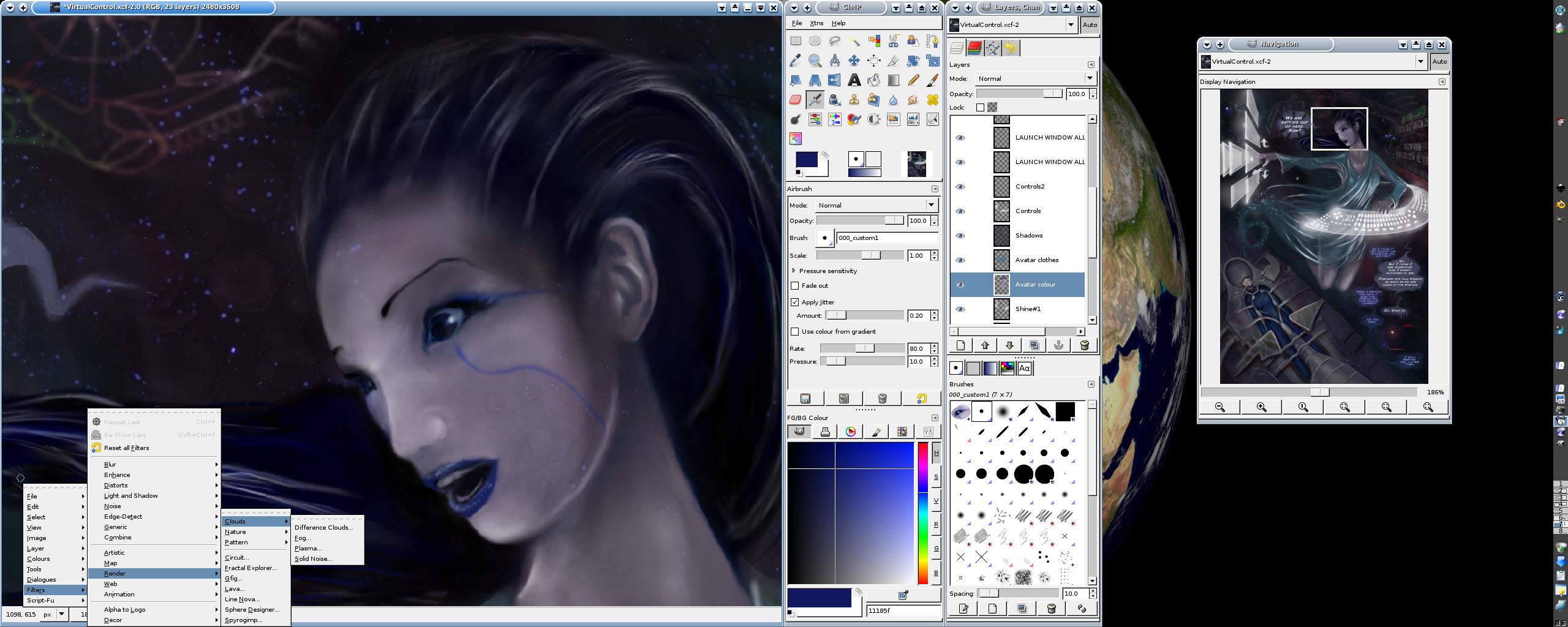
Task: Select the Rectangle Select tool
Action: (x=795, y=41)
